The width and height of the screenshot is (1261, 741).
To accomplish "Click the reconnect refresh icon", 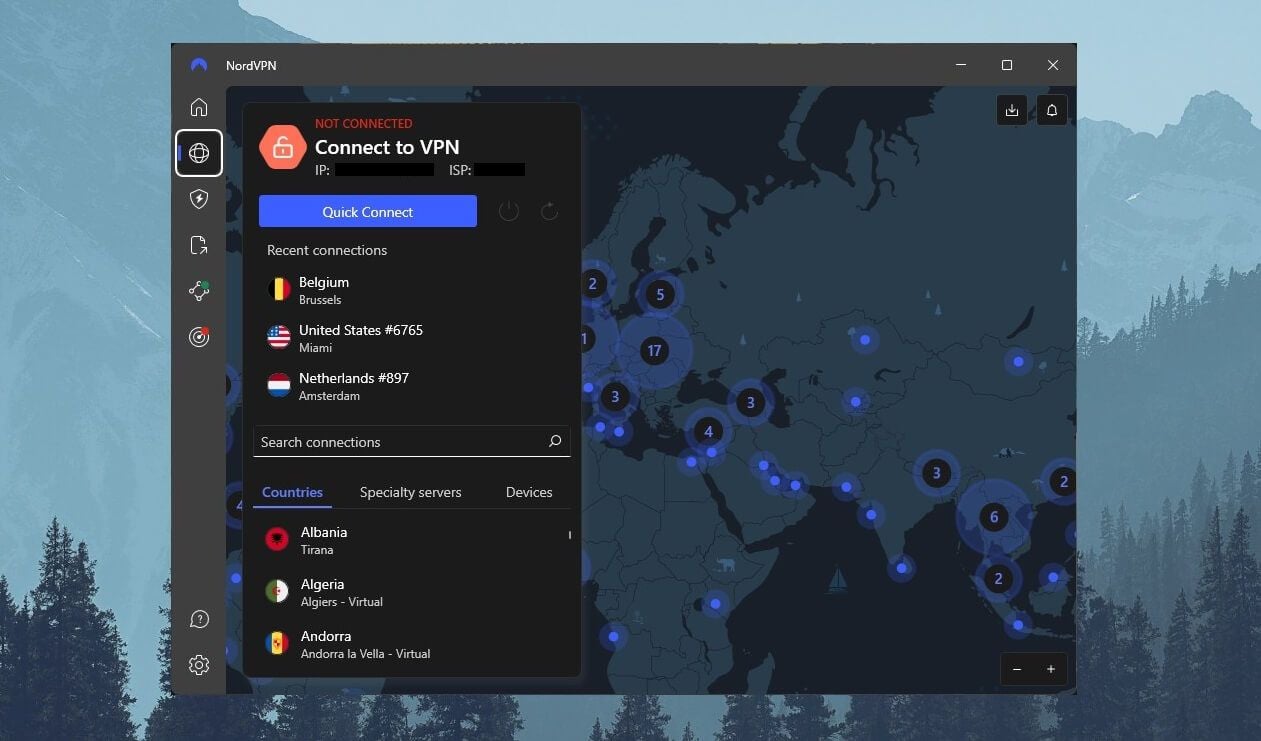I will pos(549,211).
